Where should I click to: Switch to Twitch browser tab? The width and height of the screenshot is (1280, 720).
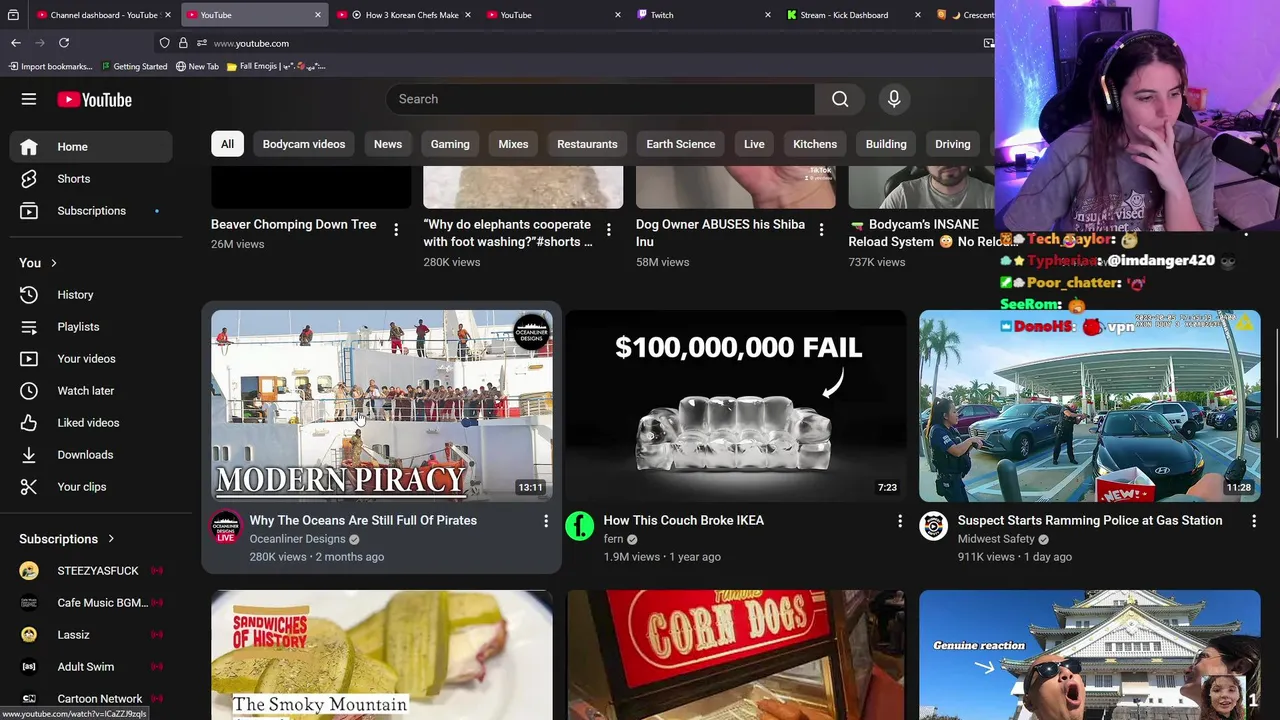(x=704, y=15)
